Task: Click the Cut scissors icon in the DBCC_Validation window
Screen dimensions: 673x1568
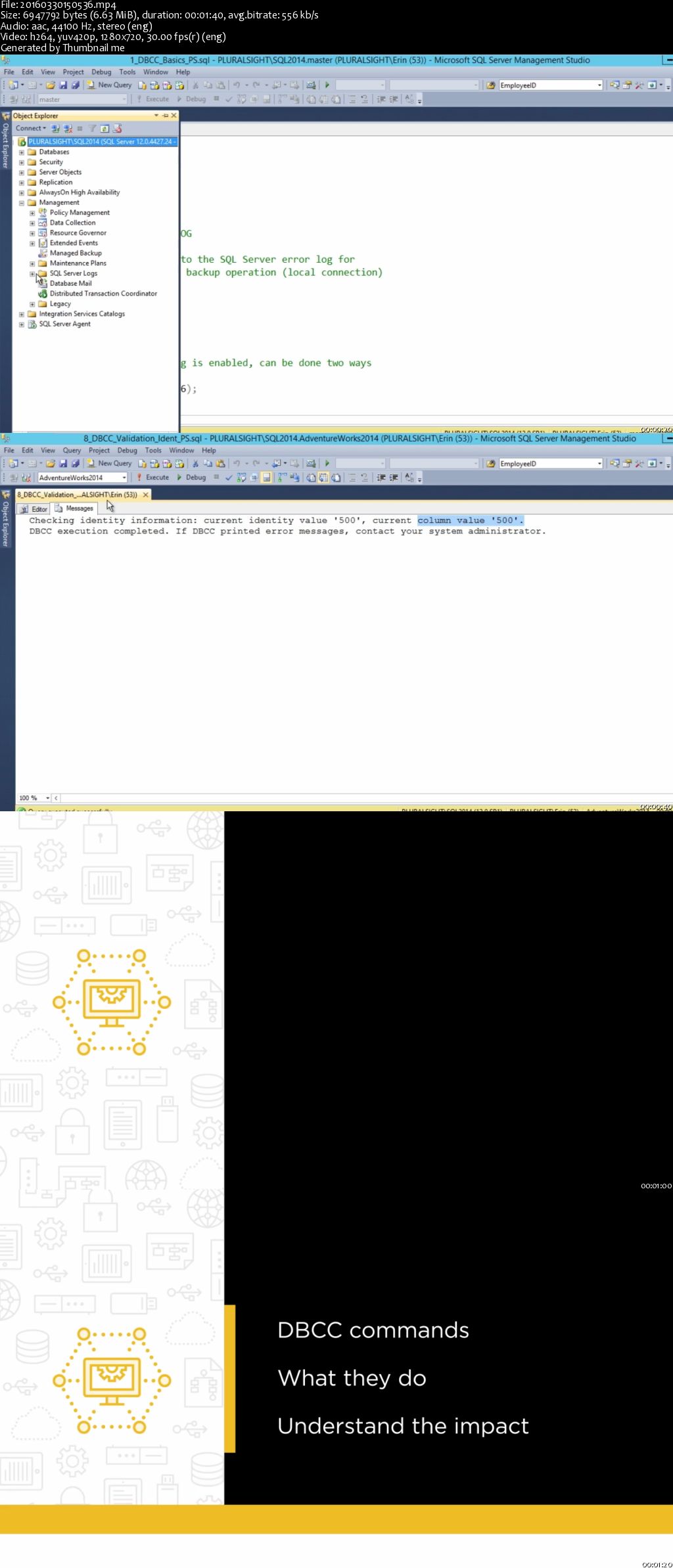Action: [195, 464]
